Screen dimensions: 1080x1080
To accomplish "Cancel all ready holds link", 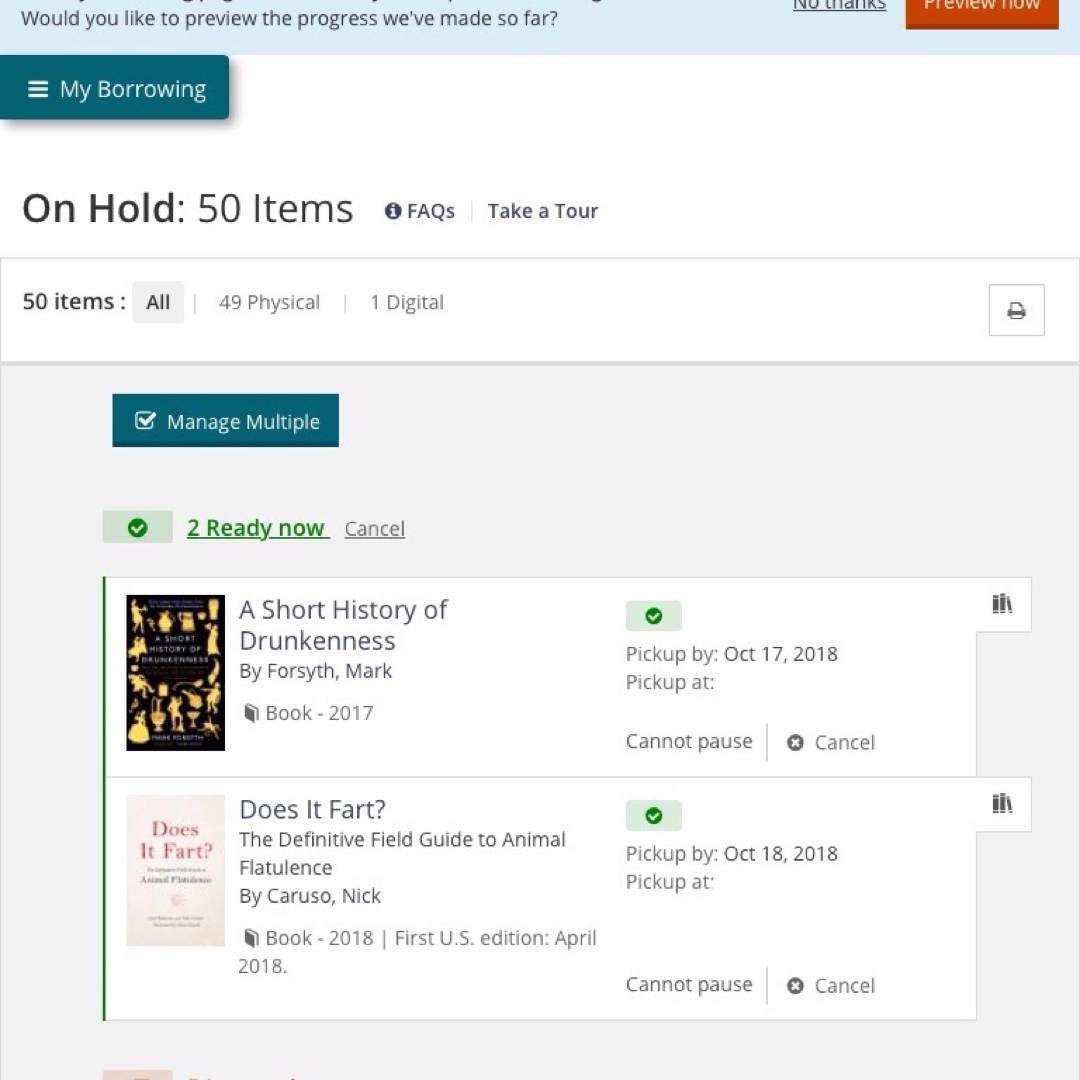I will tap(374, 529).
